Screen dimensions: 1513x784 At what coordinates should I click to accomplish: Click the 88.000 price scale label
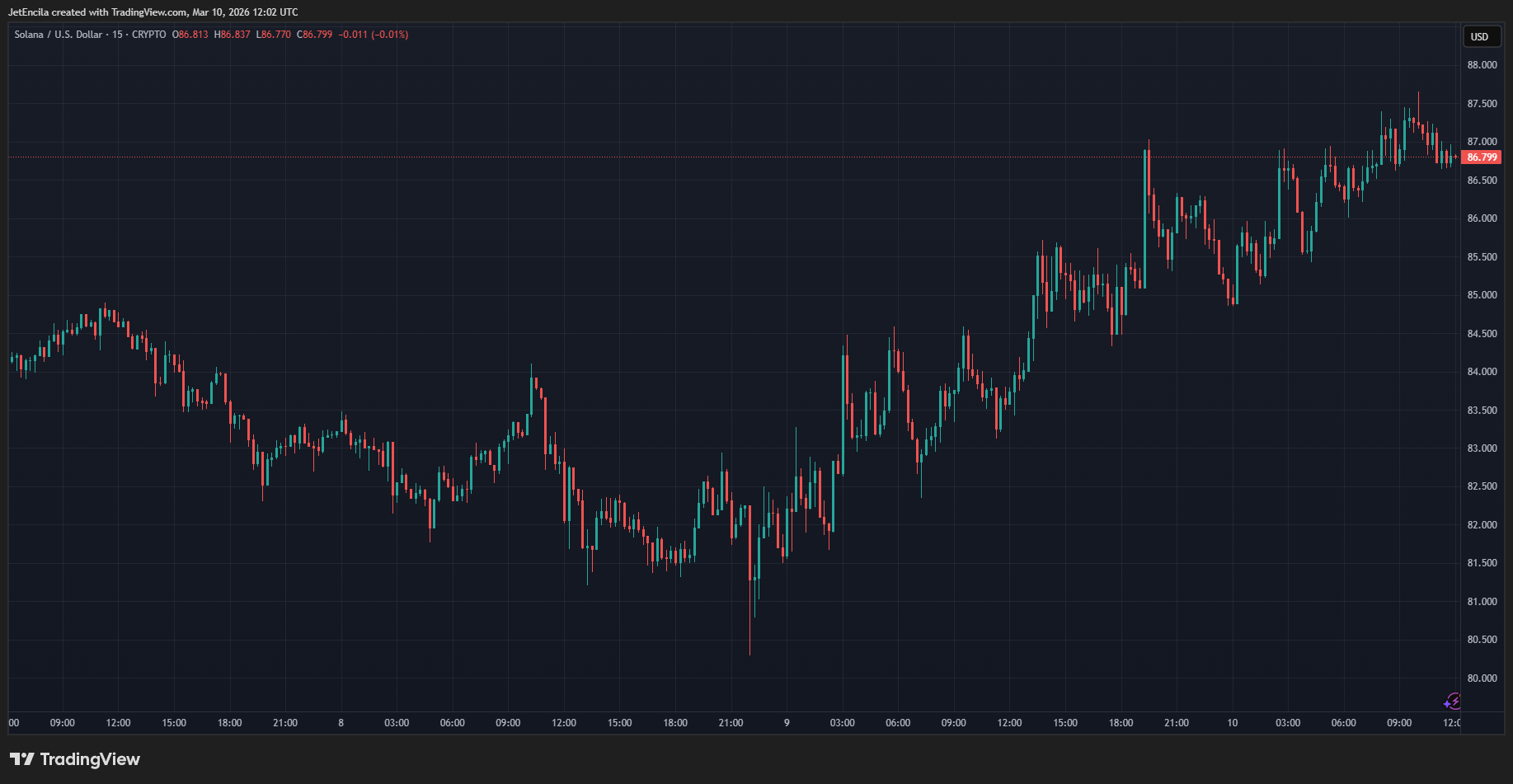[1482, 65]
